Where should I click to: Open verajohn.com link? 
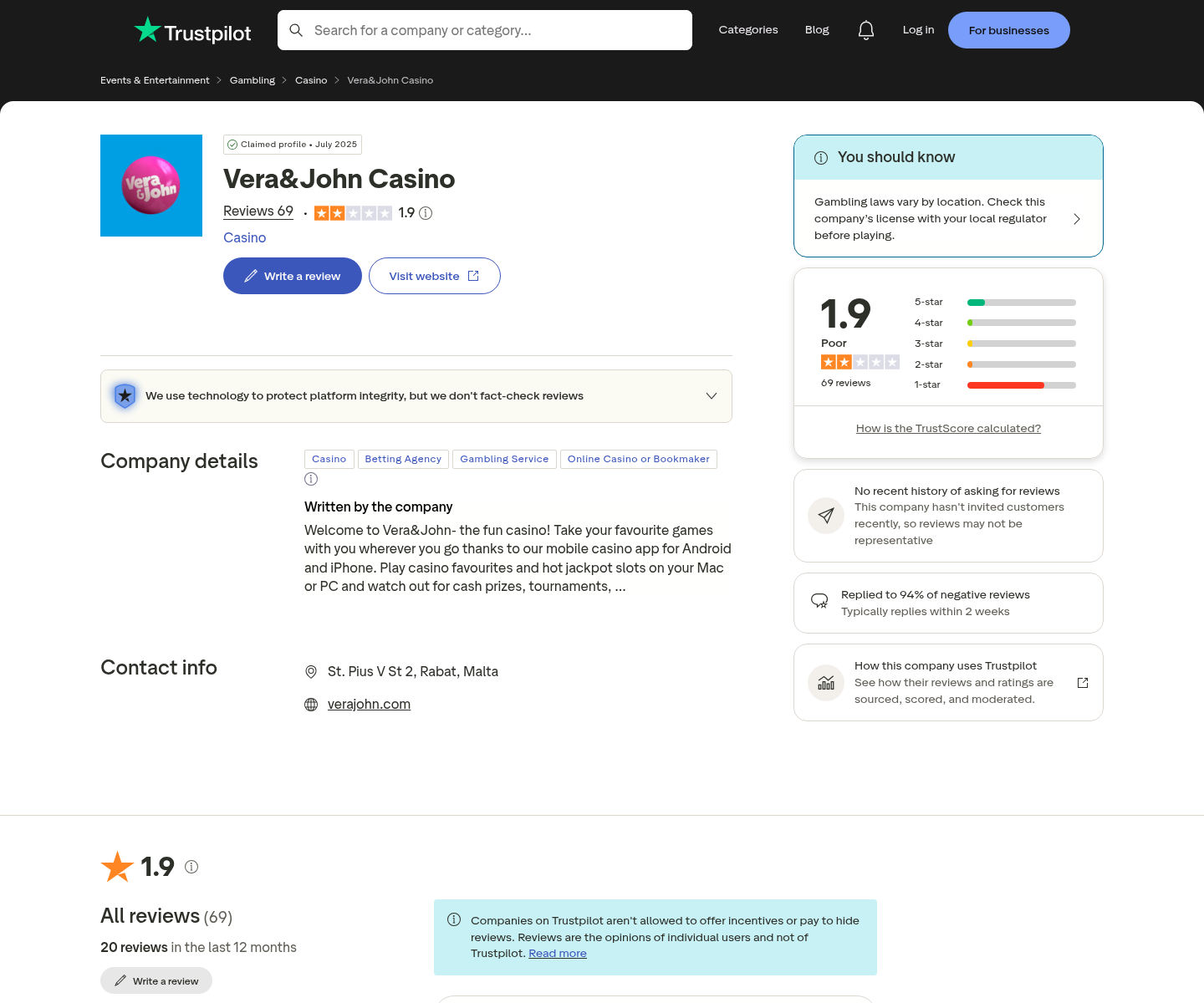(369, 705)
